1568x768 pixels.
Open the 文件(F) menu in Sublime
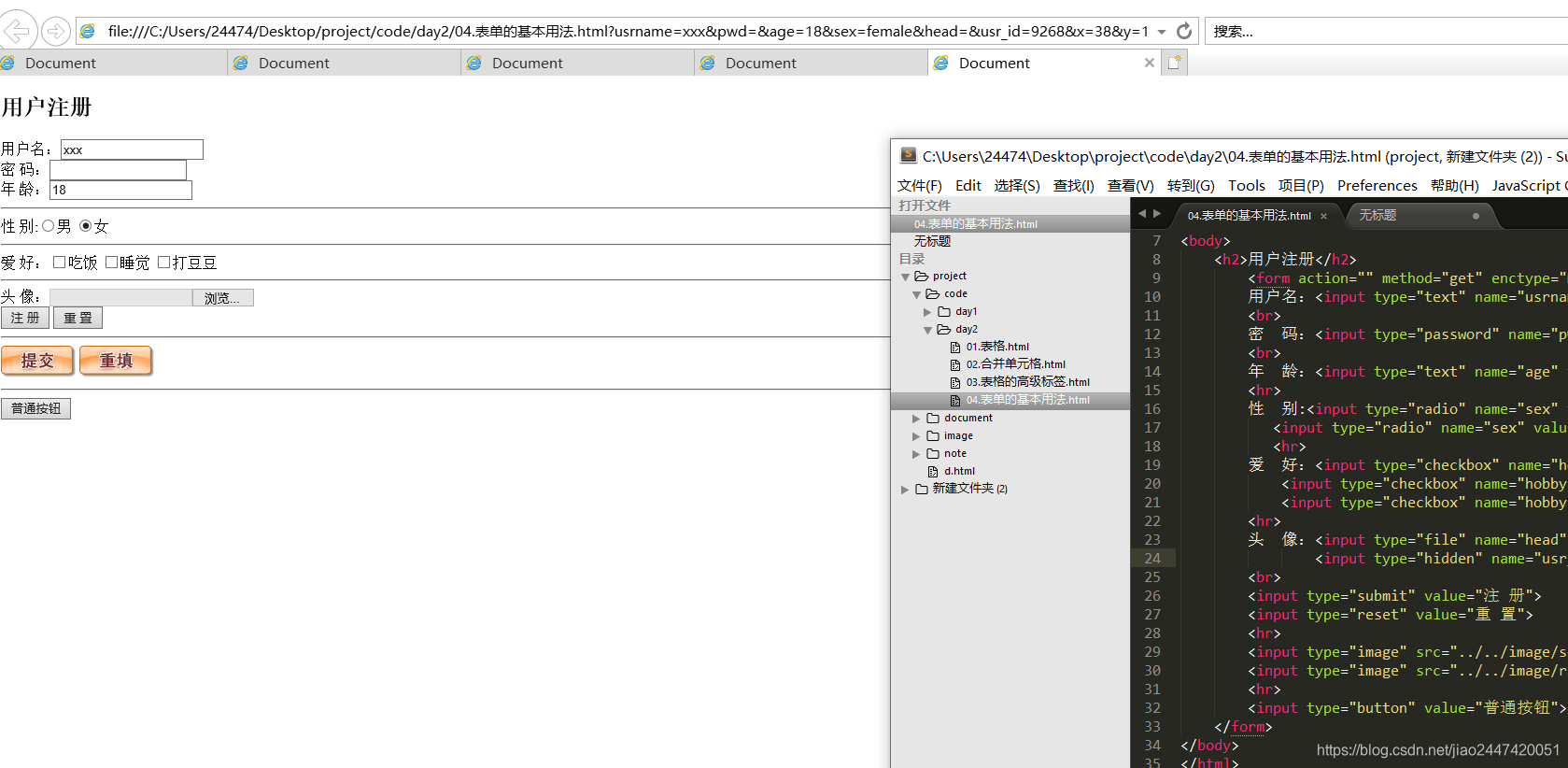click(919, 186)
